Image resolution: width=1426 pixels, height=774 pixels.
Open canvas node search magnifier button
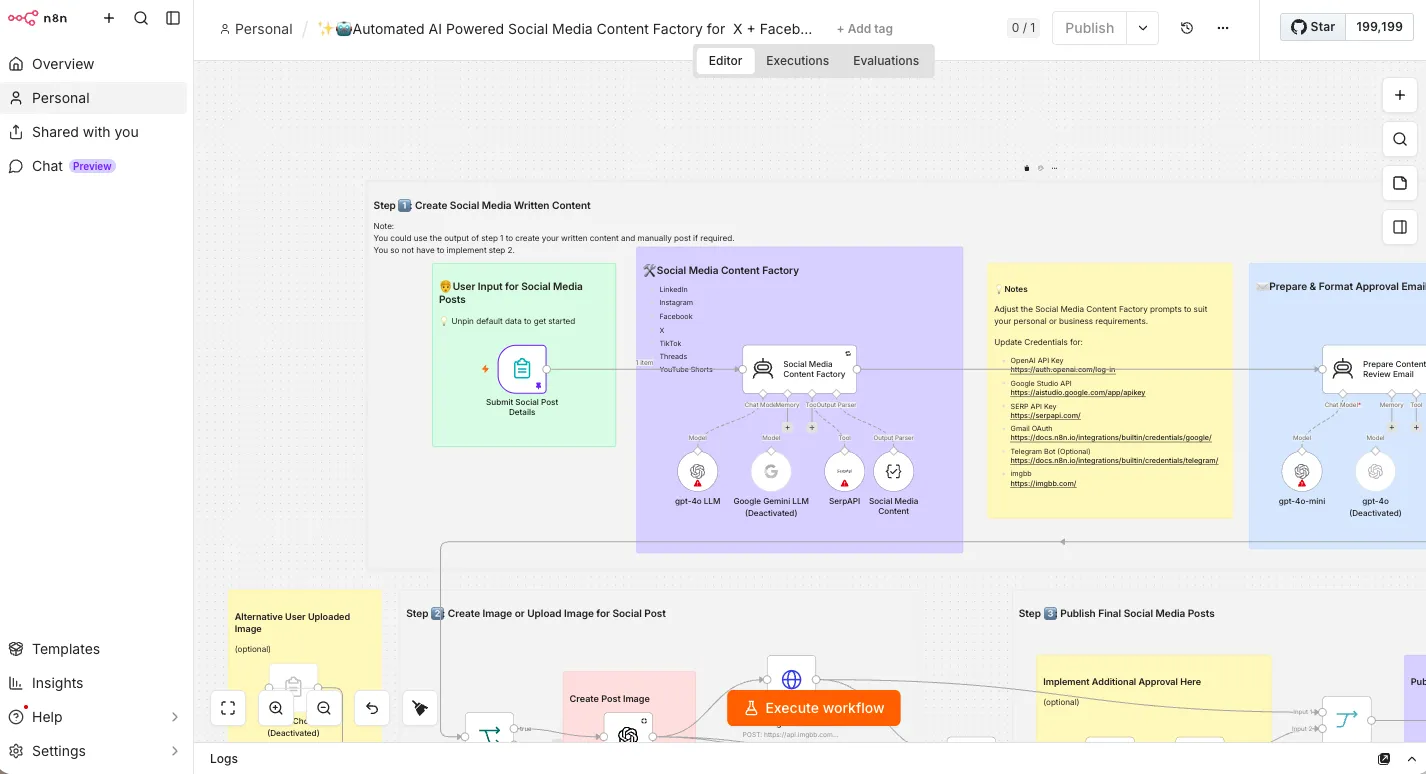[1400, 139]
